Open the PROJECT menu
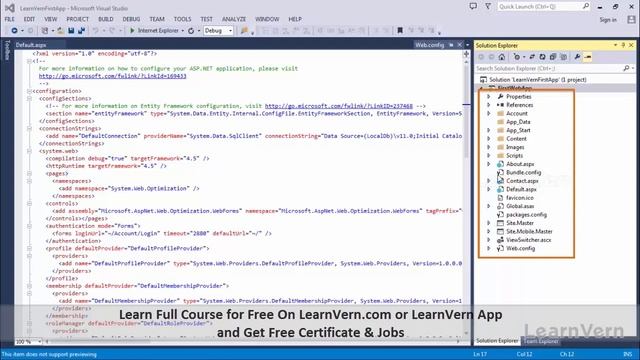 pos(78,19)
